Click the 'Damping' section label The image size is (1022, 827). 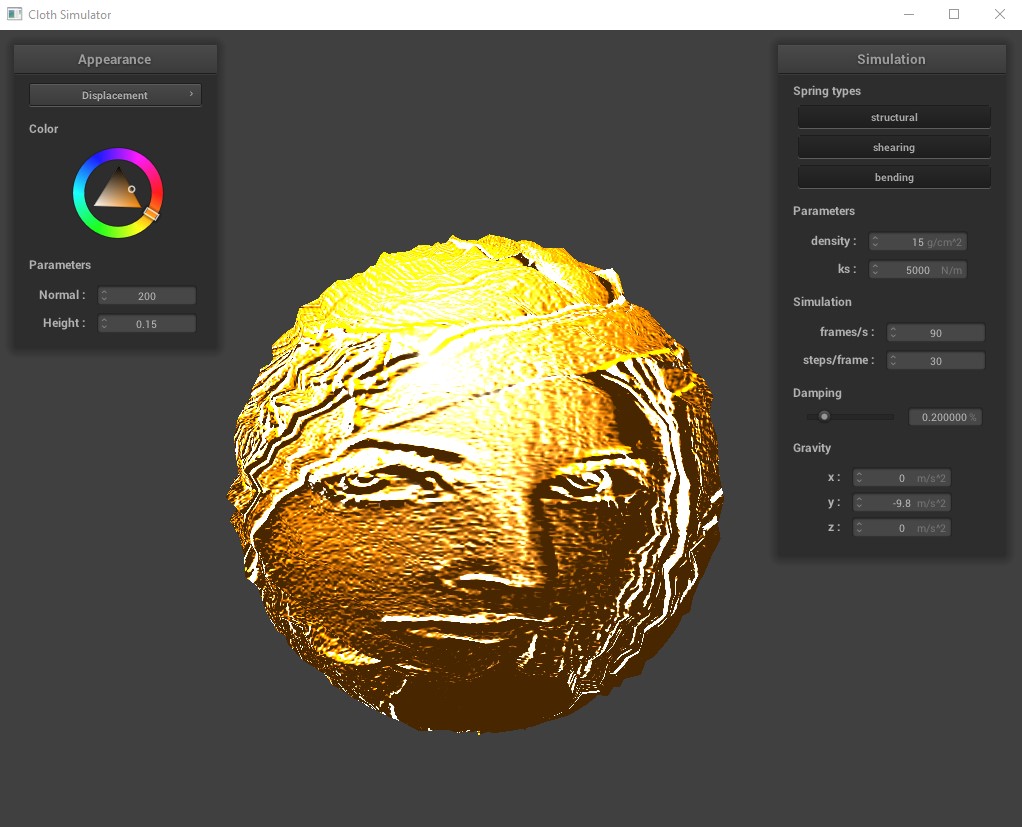click(x=817, y=393)
